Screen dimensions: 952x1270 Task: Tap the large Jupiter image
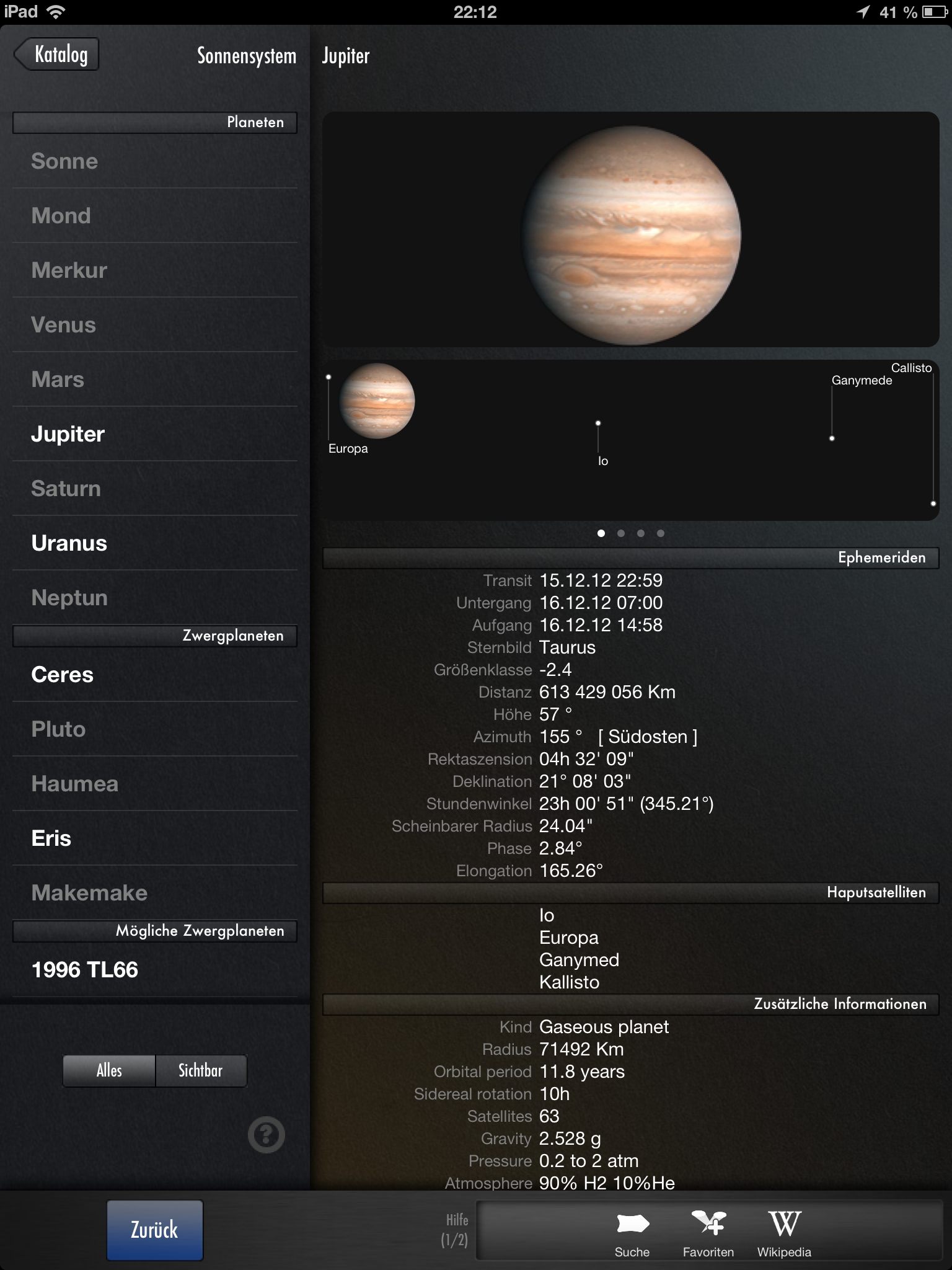pos(631,234)
